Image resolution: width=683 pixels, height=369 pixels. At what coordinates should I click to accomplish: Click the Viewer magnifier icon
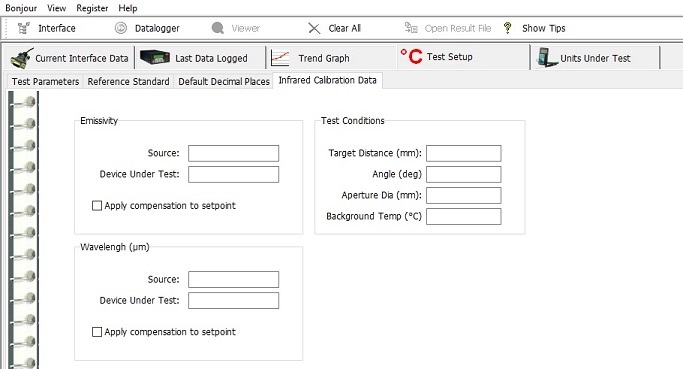pos(217,28)
